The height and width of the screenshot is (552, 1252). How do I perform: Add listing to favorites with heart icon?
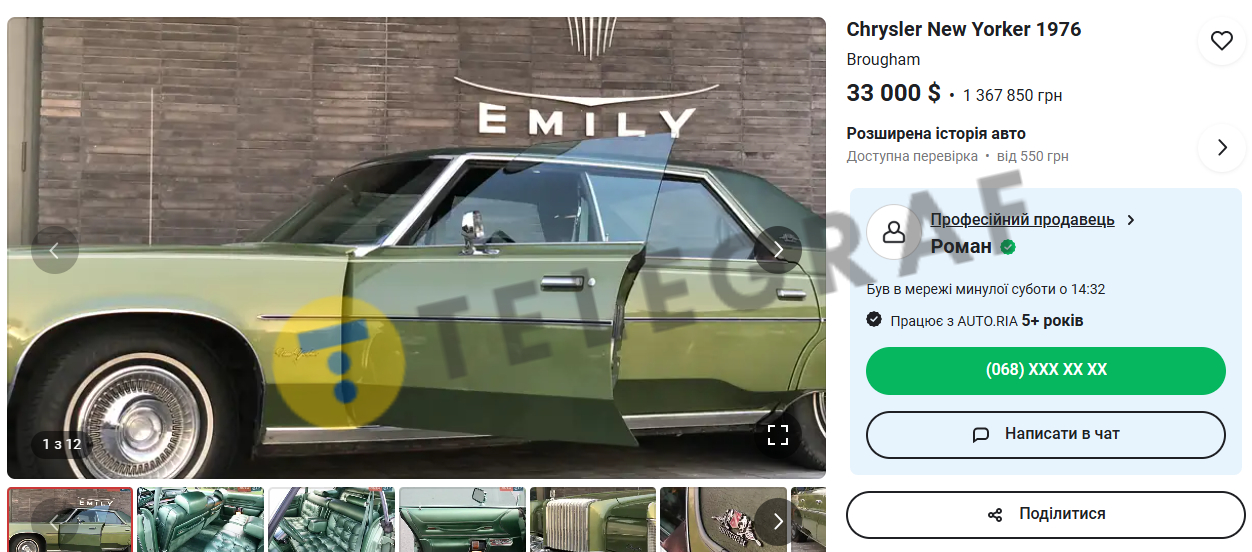1221,40
